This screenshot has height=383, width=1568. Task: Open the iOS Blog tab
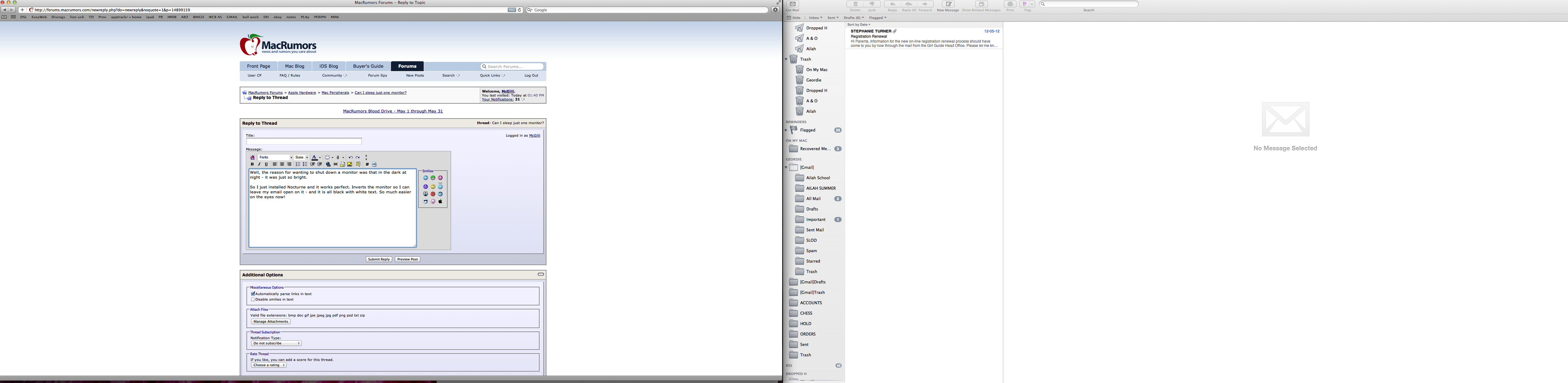pyautogui.click(x=329, y=66)
